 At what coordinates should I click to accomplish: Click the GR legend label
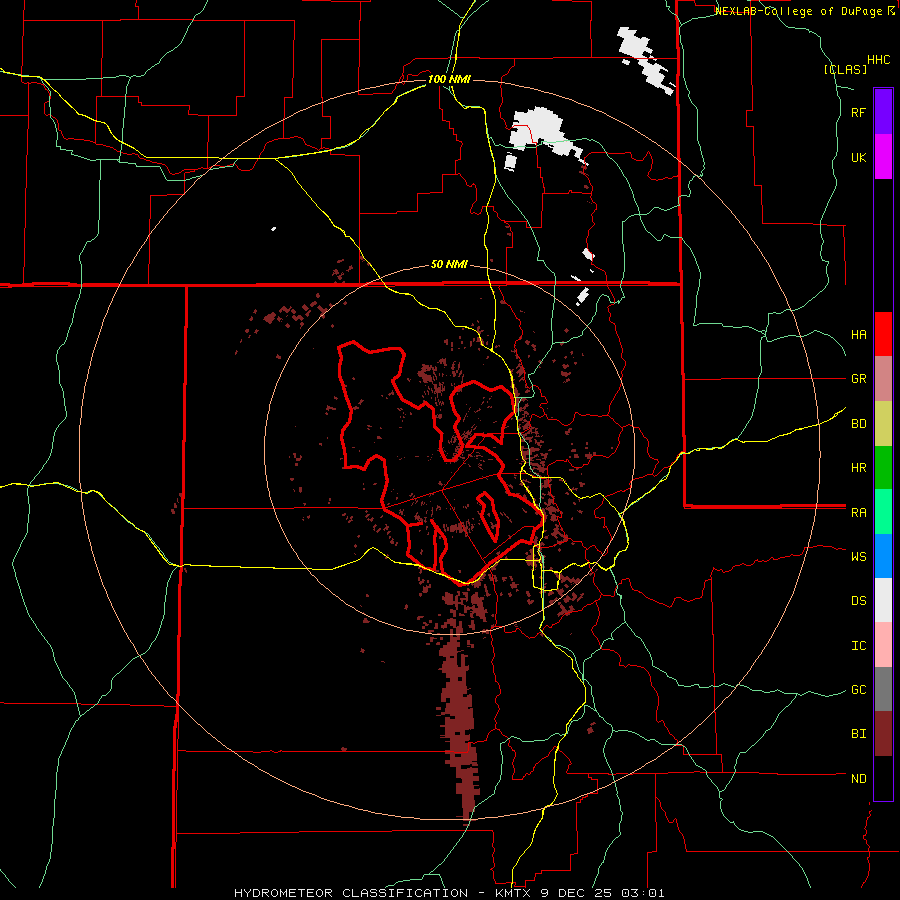tap(858, 379)
